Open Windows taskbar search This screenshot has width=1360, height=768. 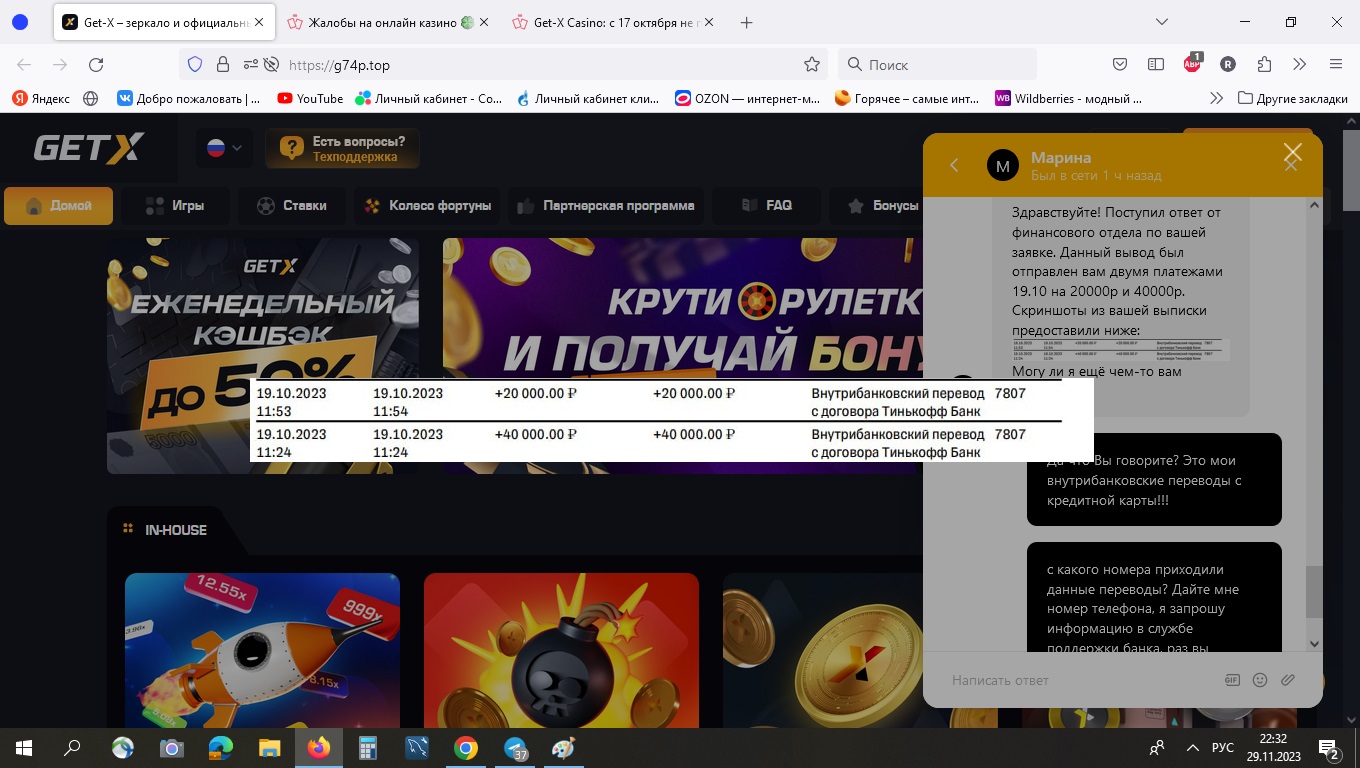(x=72, y=748)
